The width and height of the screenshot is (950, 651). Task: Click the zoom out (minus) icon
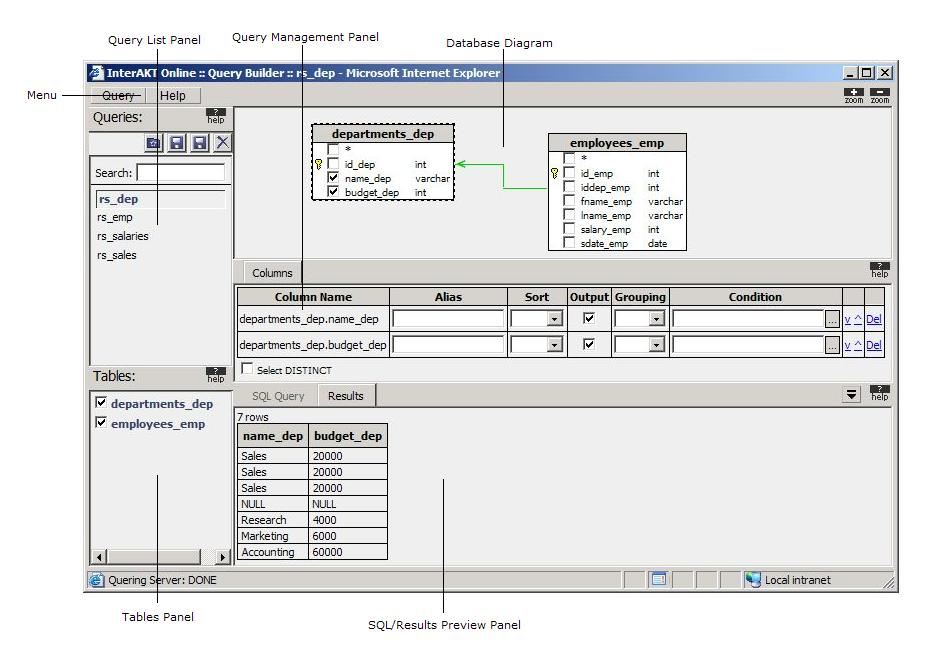[x=879, y=95]
